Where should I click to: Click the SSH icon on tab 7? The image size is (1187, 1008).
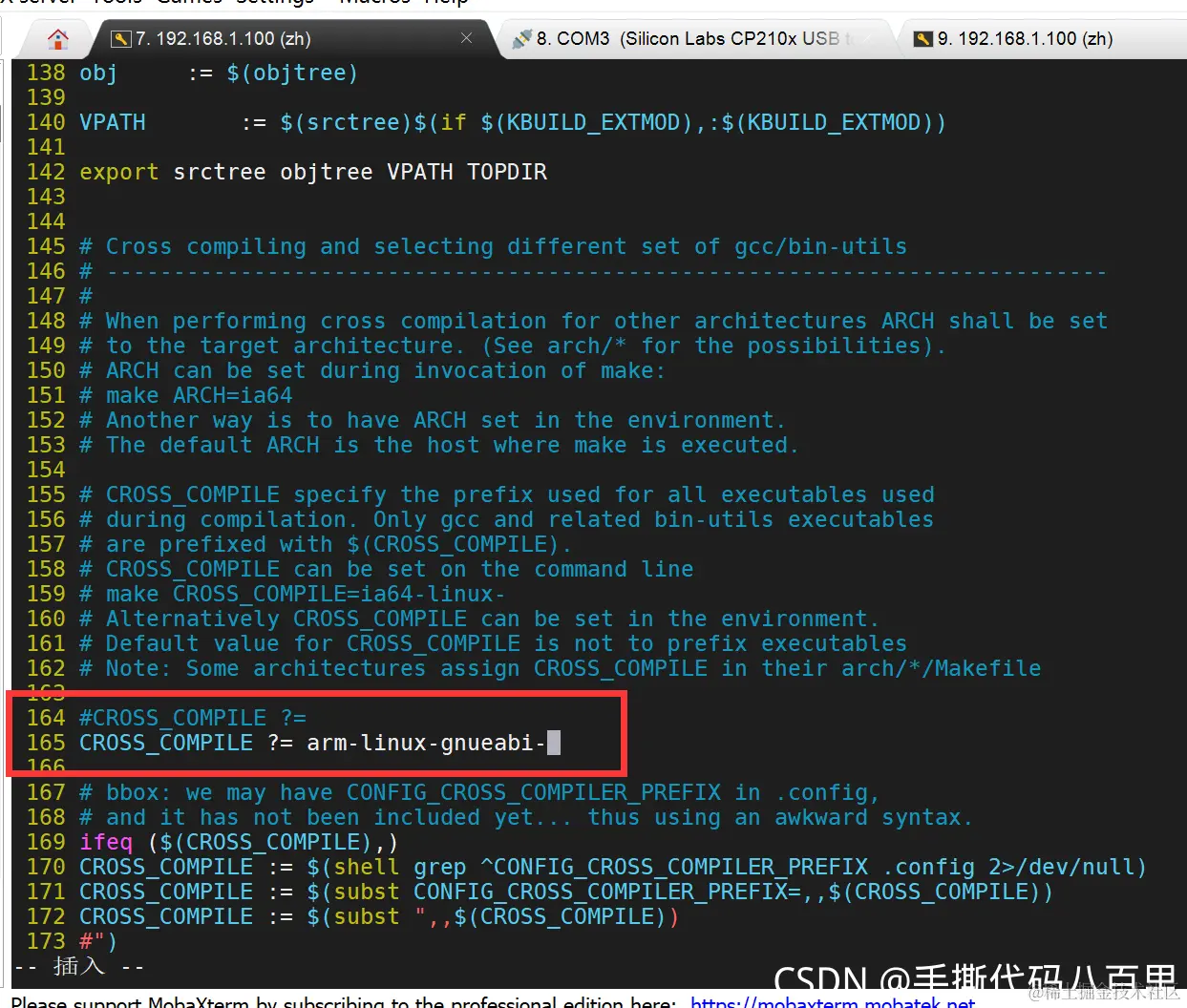tap(121, 39)
